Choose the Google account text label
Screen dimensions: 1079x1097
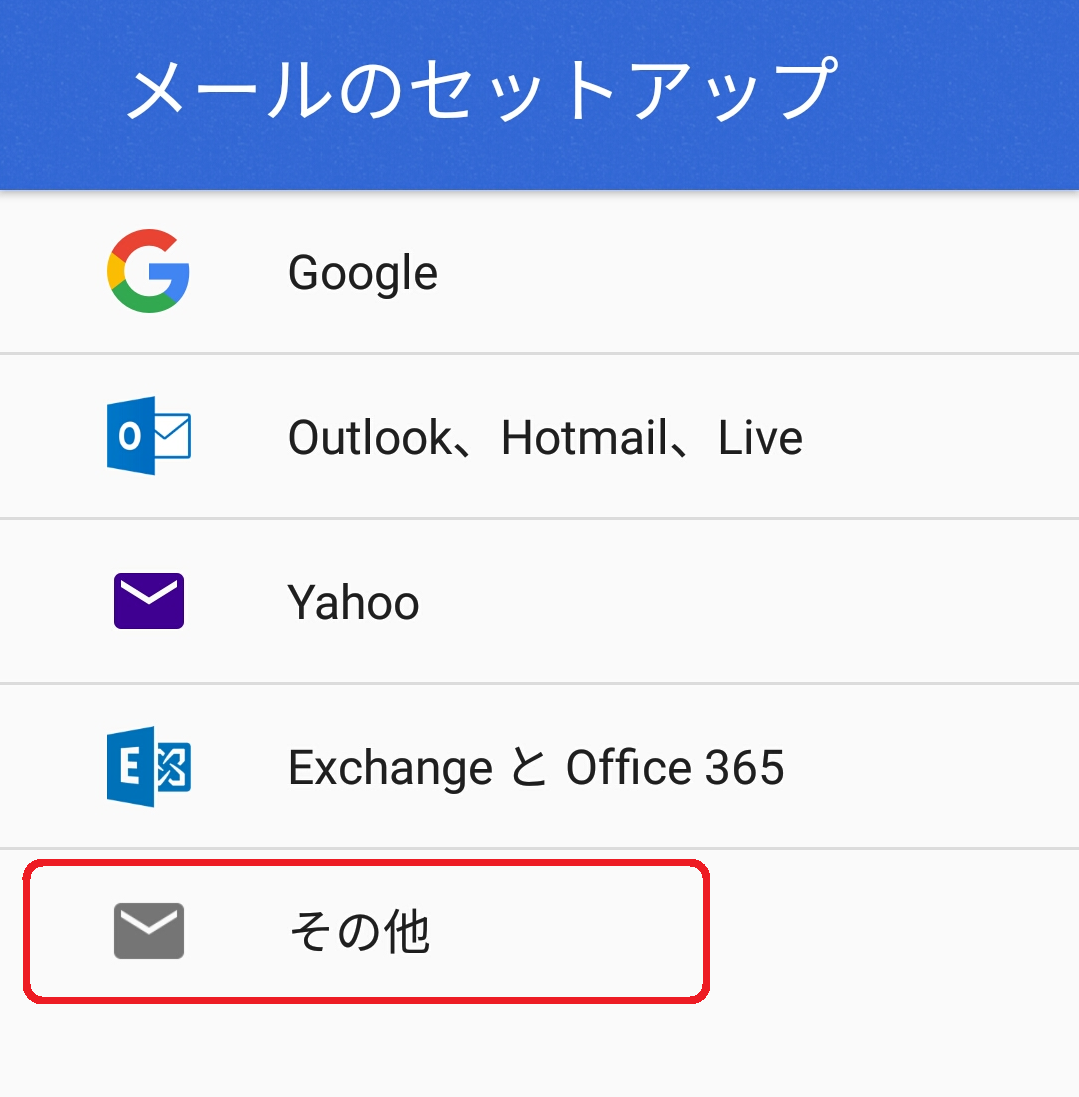(362, 273)
